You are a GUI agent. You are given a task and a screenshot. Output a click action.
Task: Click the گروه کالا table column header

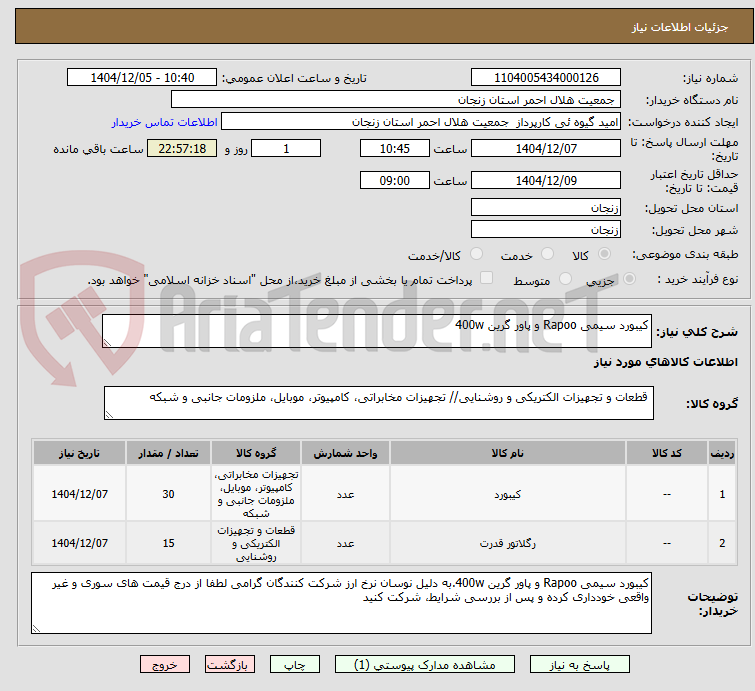click(256, 453)
